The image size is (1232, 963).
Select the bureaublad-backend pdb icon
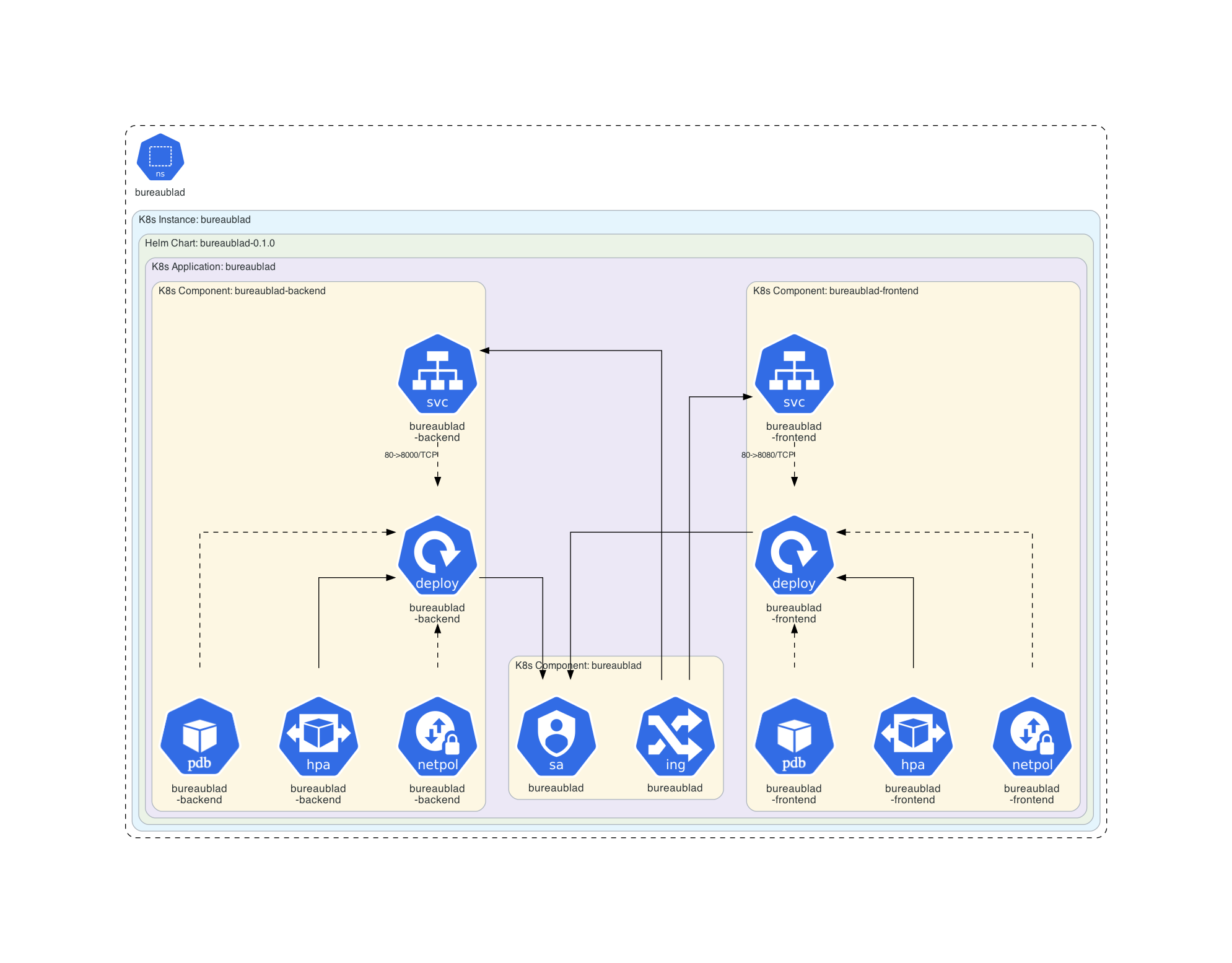199,736
